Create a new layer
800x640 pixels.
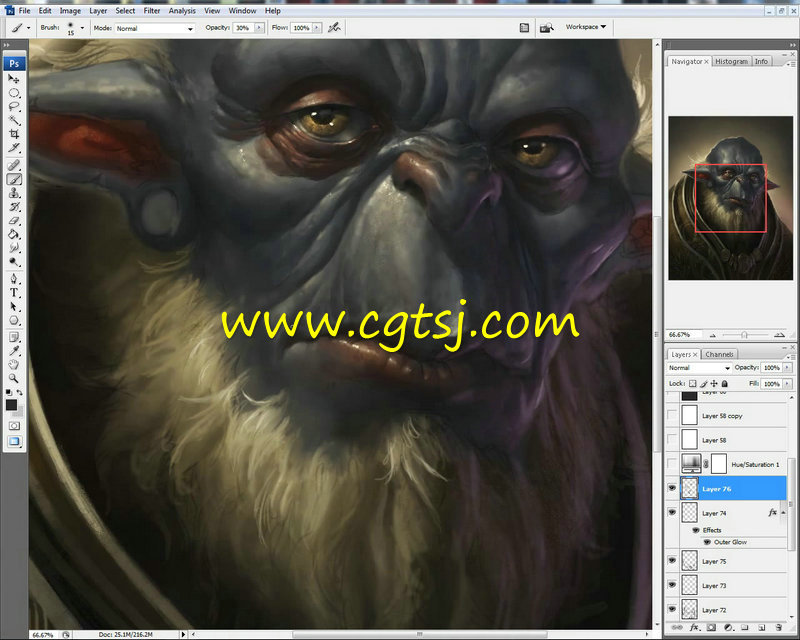(761, 627)
